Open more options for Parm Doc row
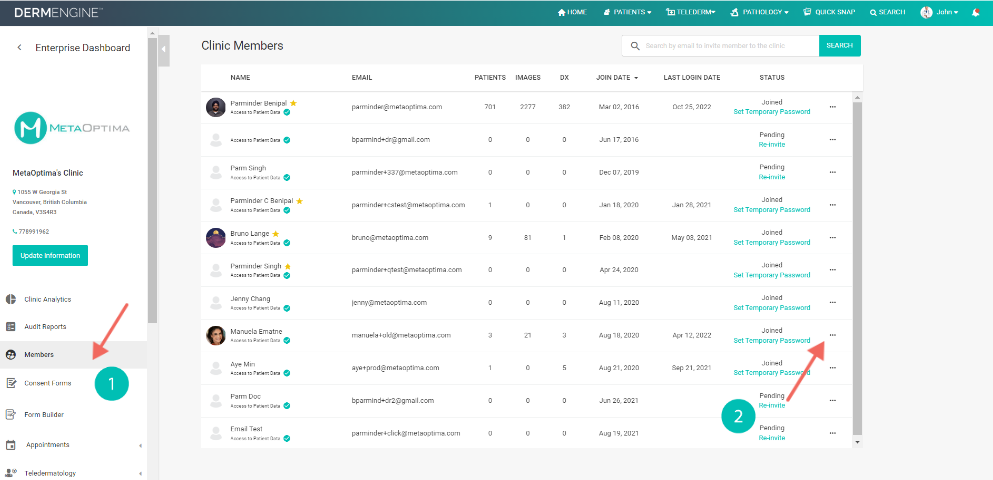993x480 pixels. point(832,400)
